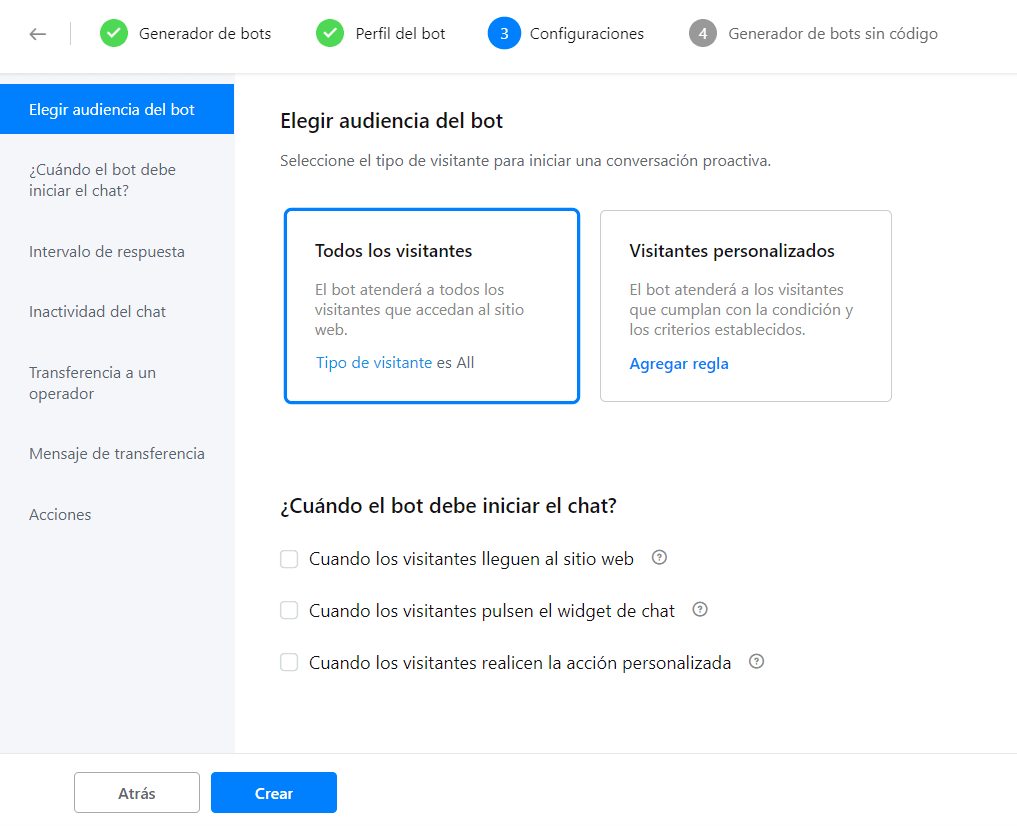
Task: Click the green checkmark on Generador de bots
Action: point(113,33)
